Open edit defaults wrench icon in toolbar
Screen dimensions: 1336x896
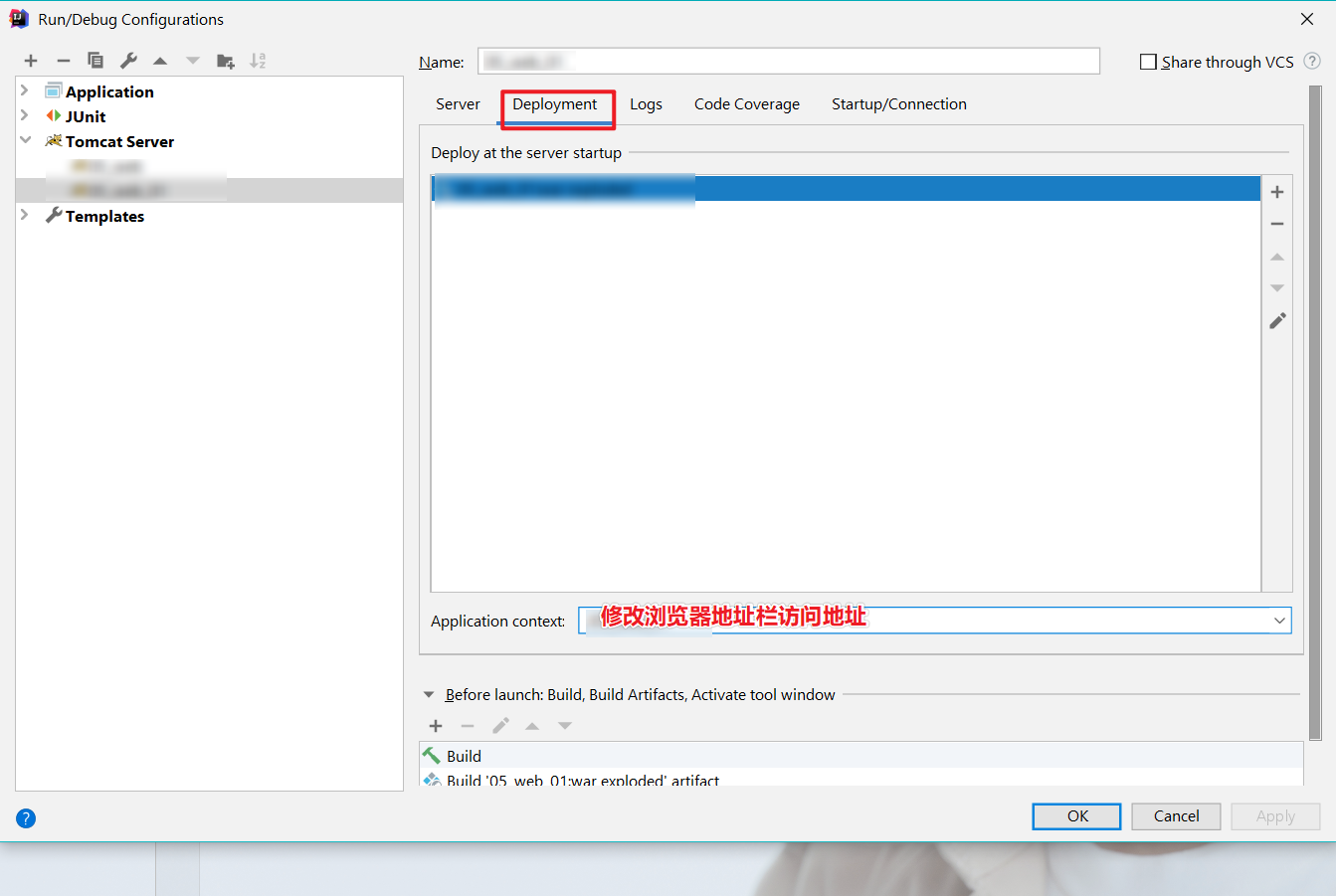pos(128,61)
